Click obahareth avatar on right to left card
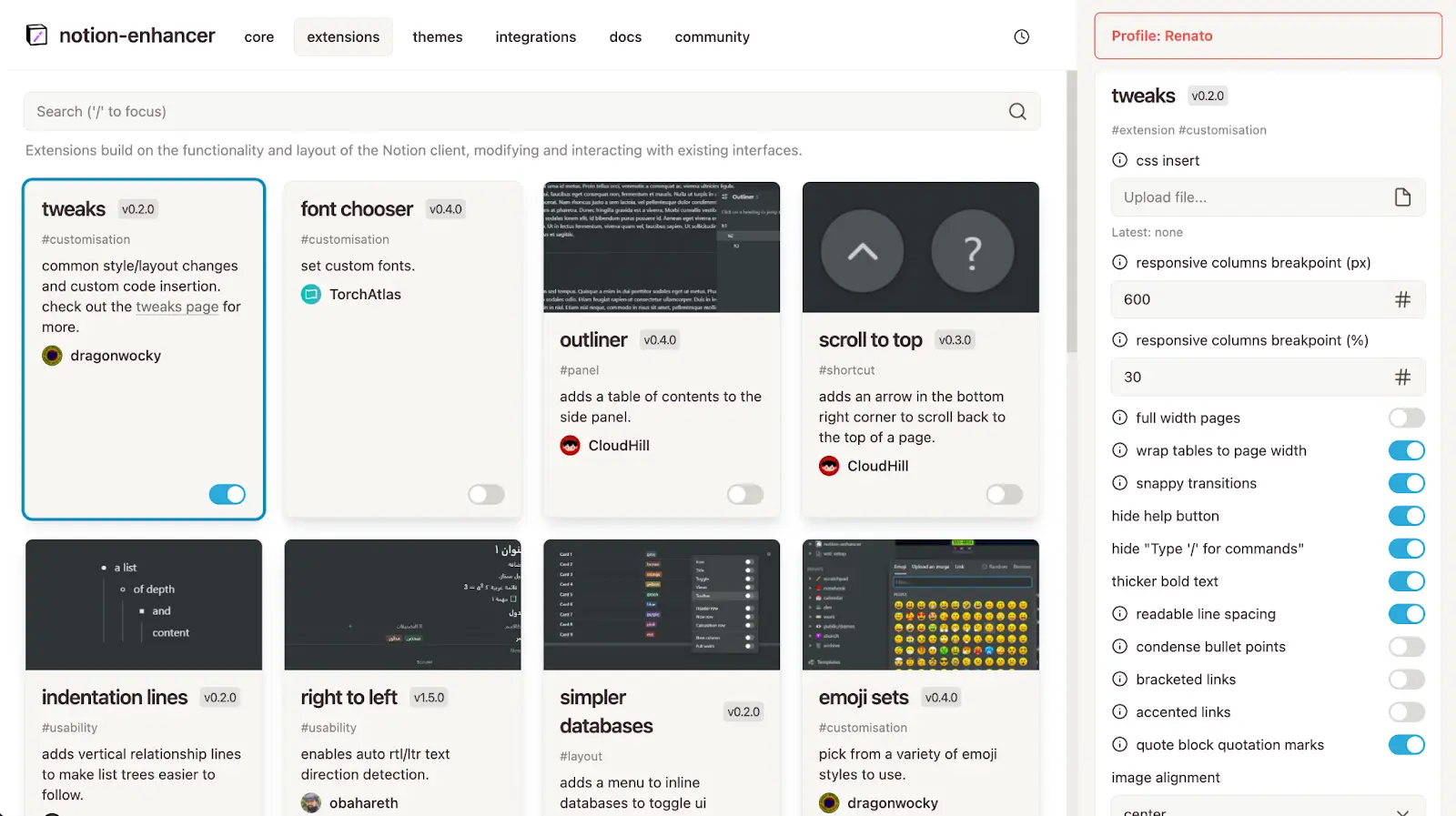 (311, 803)
